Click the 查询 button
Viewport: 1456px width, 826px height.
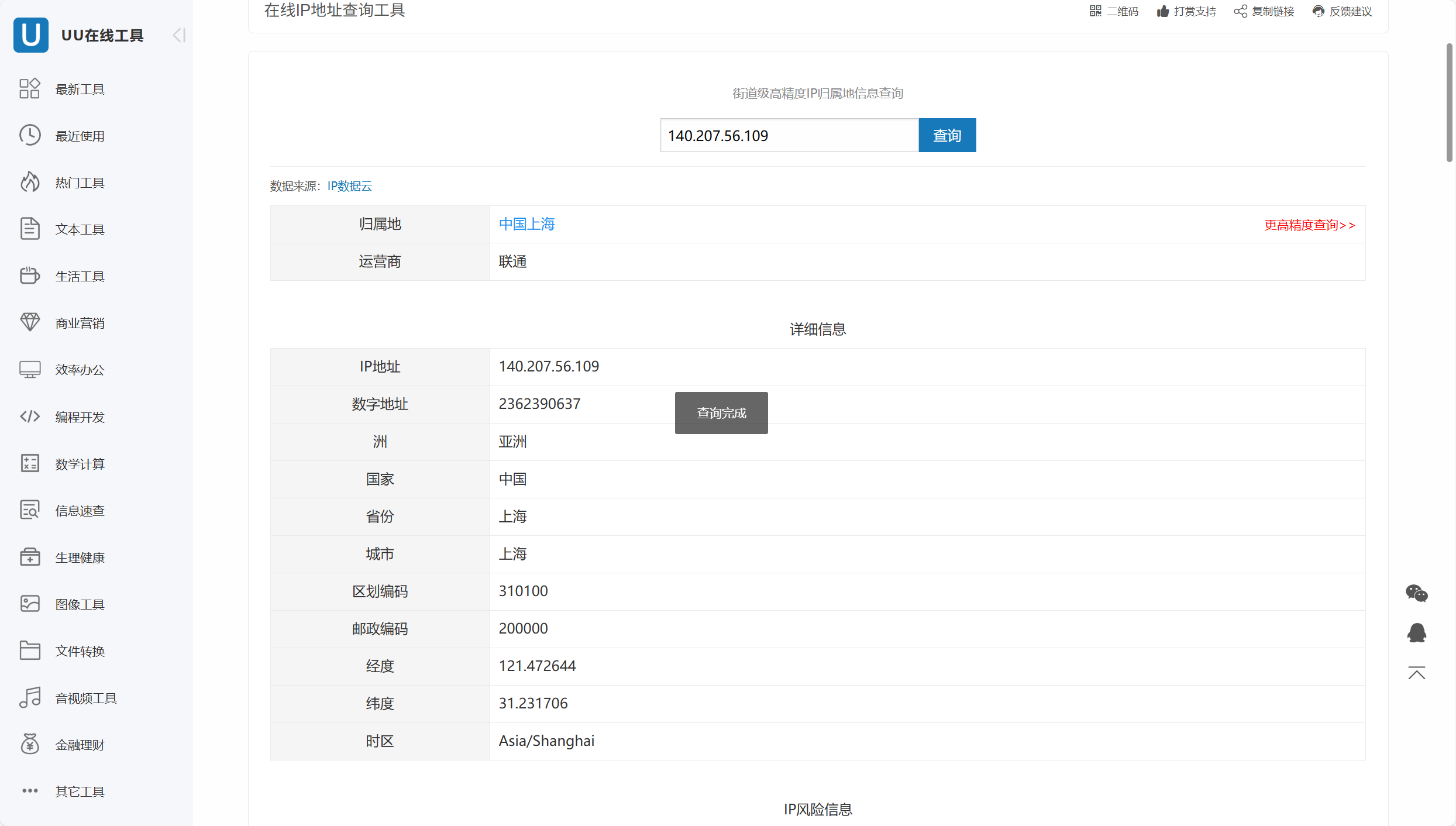pos(946,135)
